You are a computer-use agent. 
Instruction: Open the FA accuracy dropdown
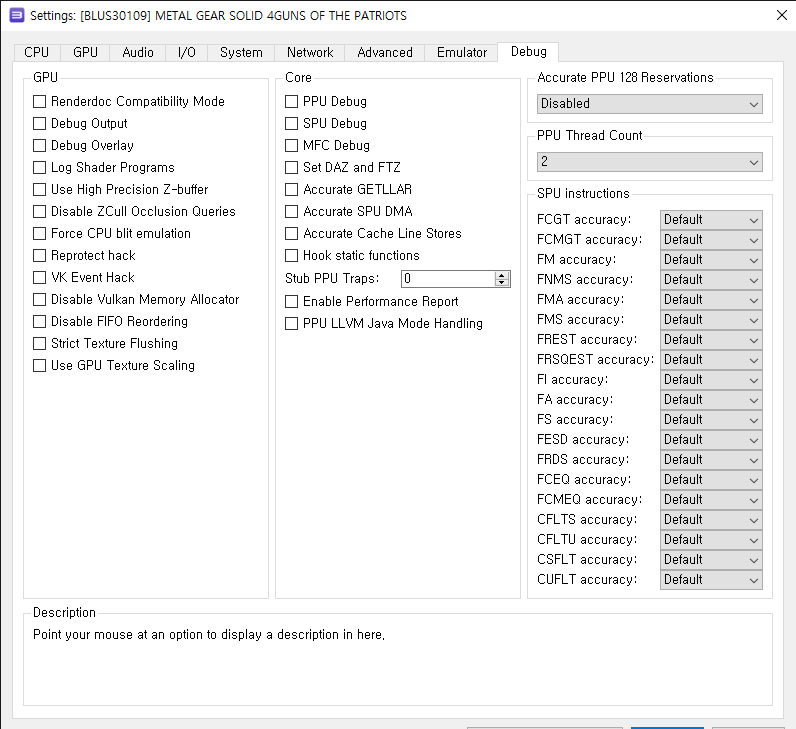711,400
